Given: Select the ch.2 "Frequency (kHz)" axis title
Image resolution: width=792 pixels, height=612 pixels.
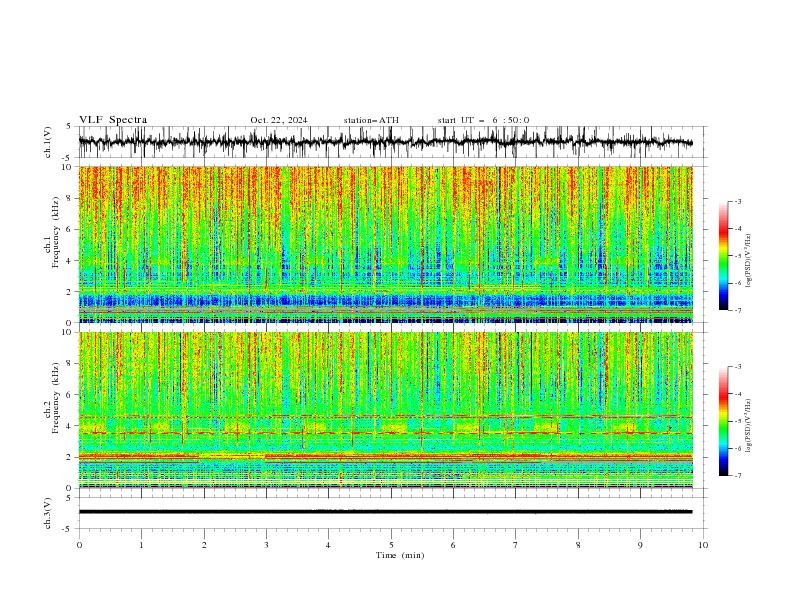Looking at the screenshot, I should pyautogui.click(x=56, y=398).
